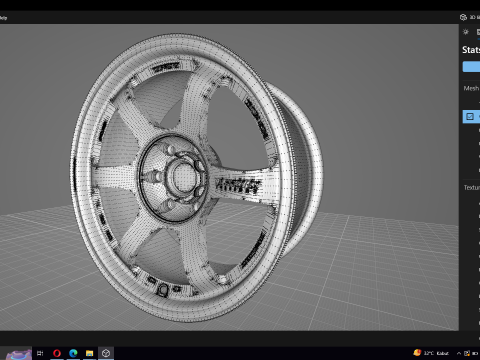Show hidden system tray icons
This screenshot has width=480, height=360.
(459, 353)
